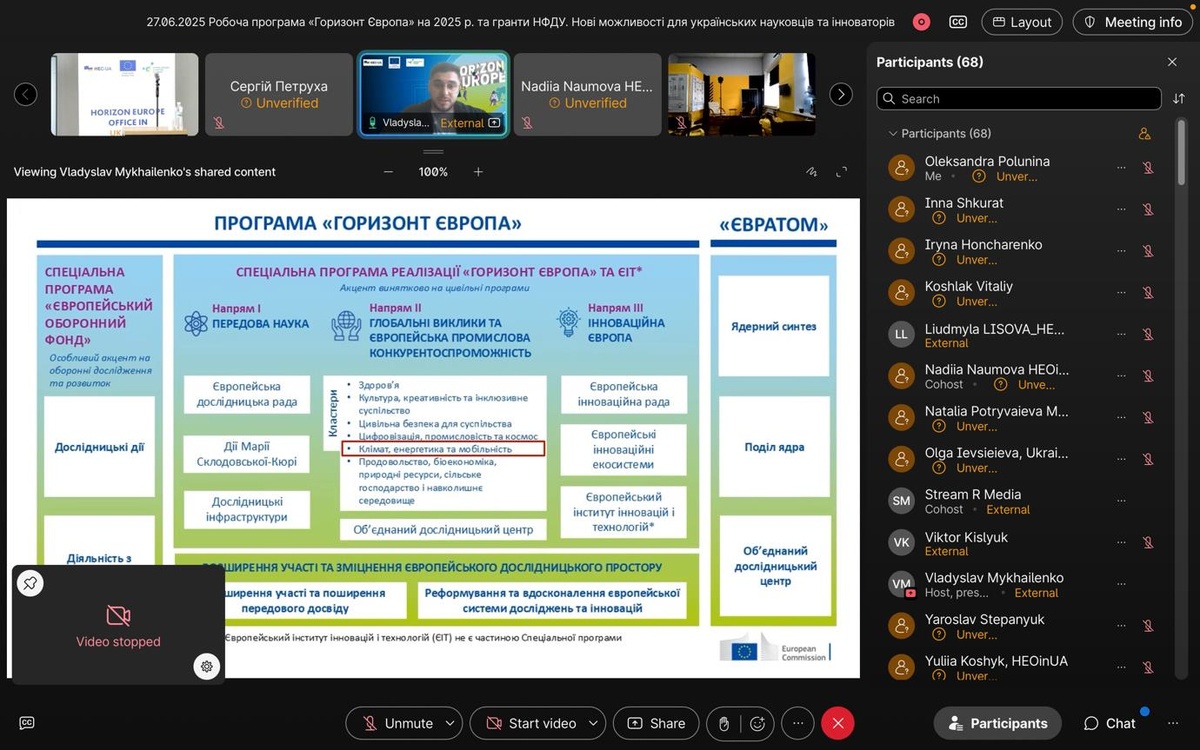Unmute your microphone

click(397, 723)
